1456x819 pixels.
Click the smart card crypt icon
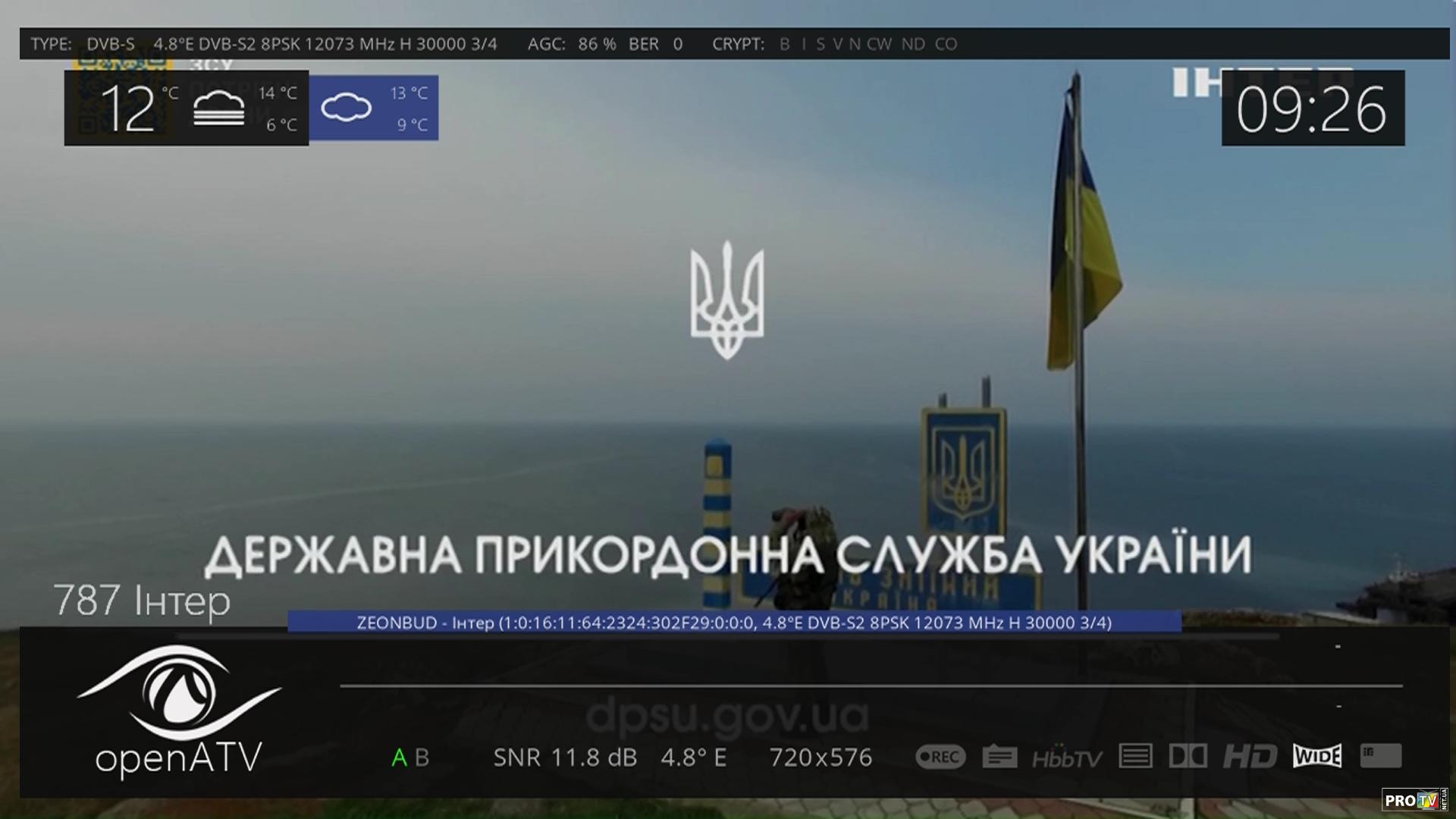(x=1380, y=755)
